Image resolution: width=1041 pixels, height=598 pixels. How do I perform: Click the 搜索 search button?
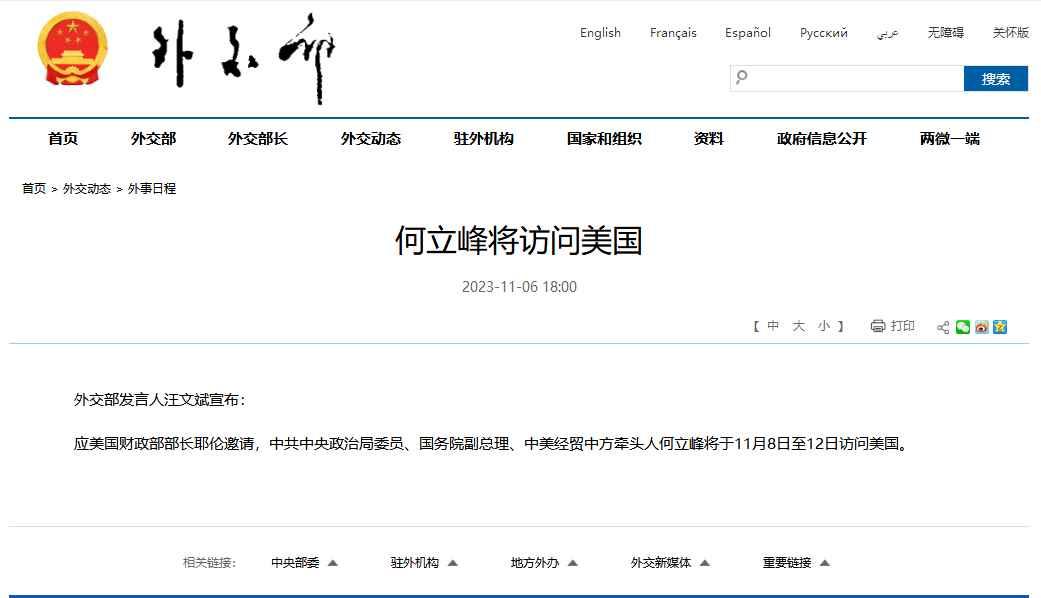point(995,79)
